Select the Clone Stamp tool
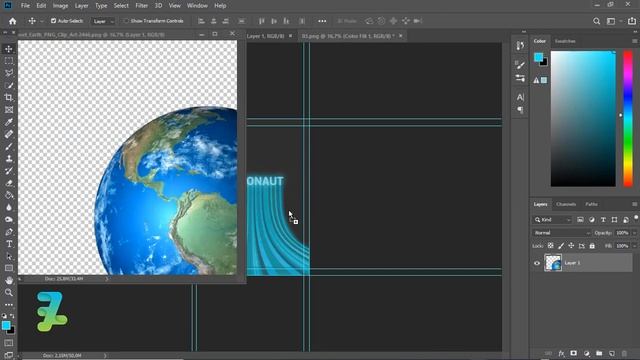The height and width of the screenshot is (360, 640). tap(9, 159)
